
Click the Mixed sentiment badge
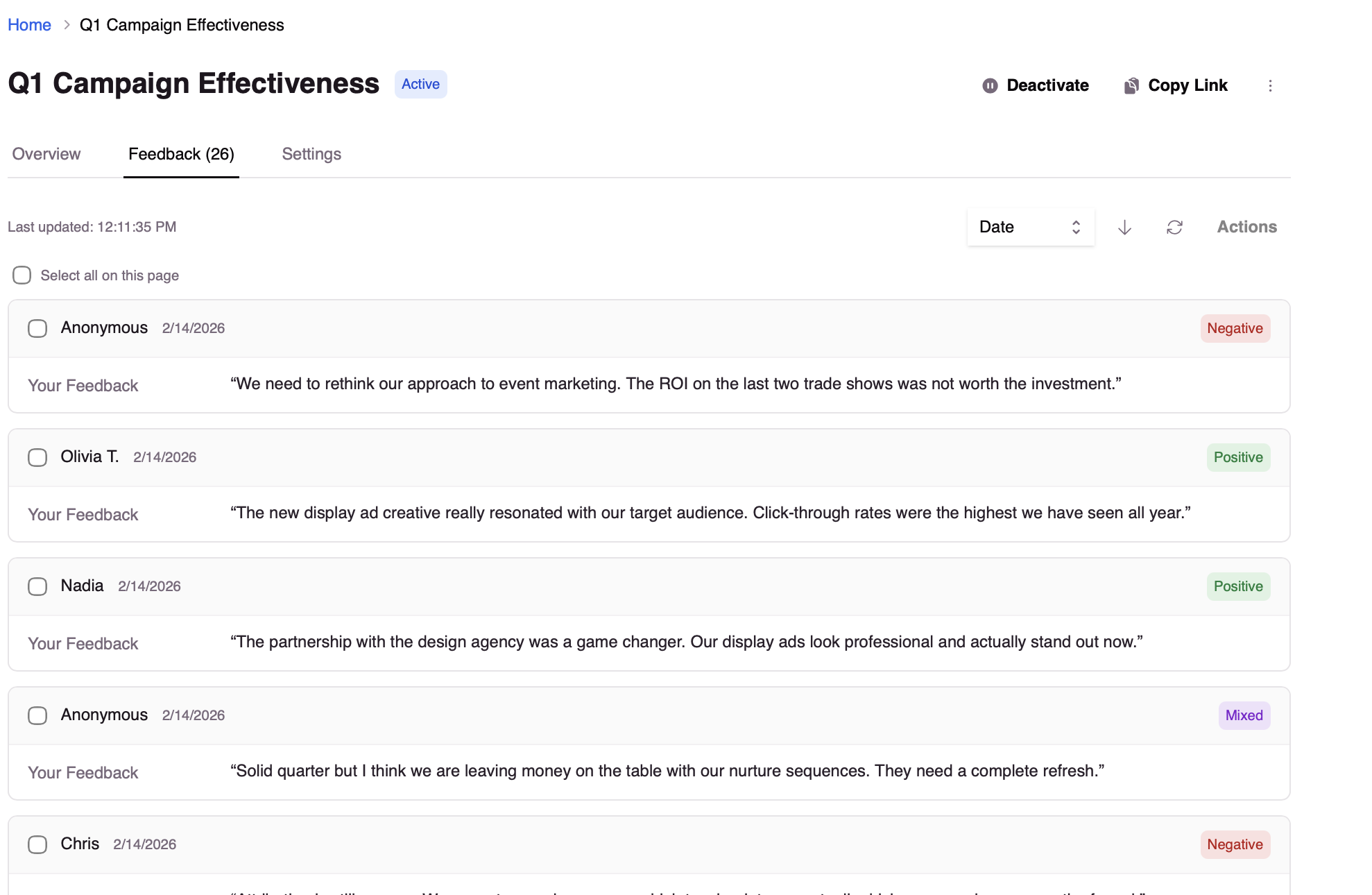point(1244,715)
